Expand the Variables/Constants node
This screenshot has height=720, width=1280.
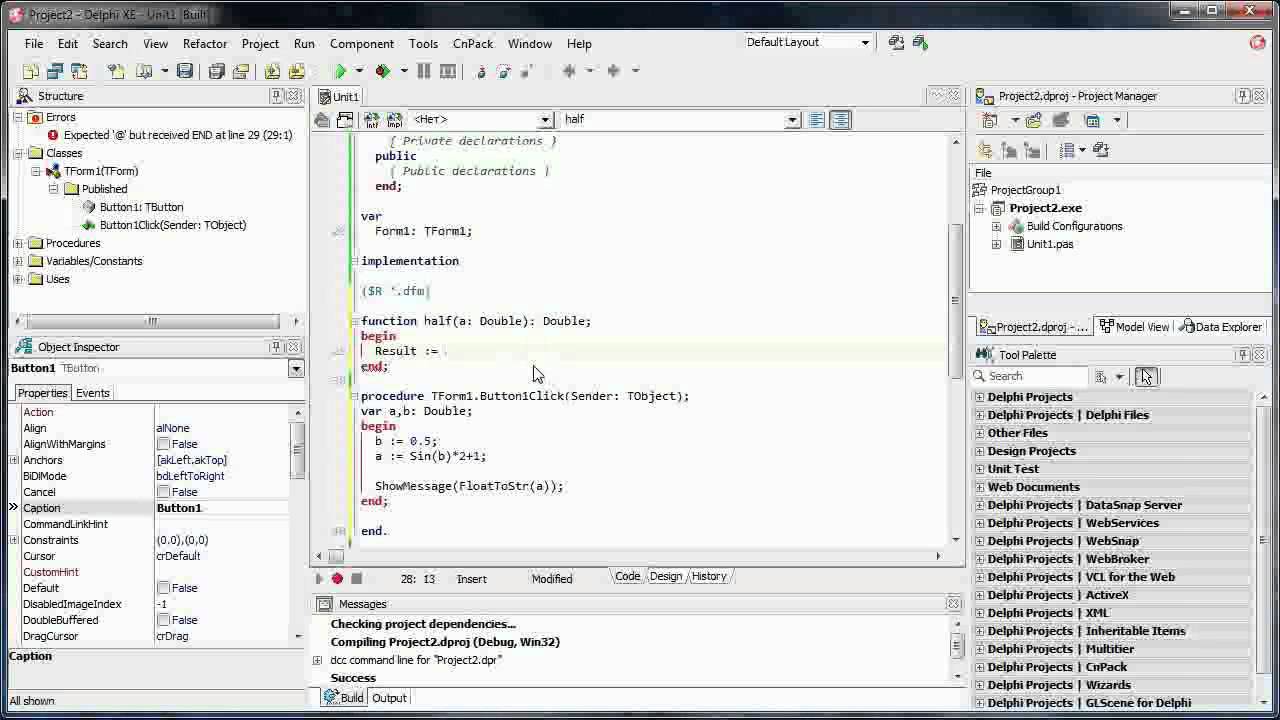18,261
